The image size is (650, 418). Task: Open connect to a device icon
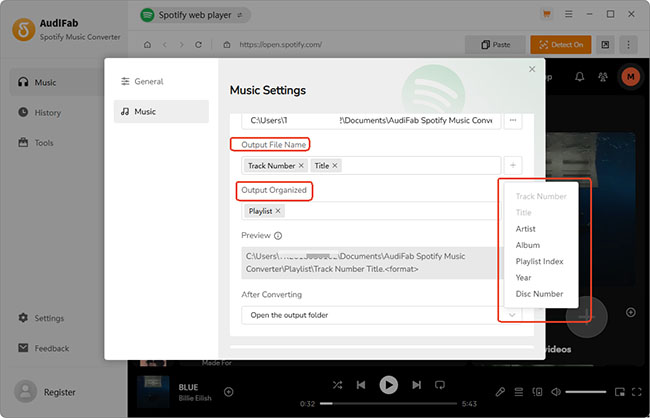point(537,392)
